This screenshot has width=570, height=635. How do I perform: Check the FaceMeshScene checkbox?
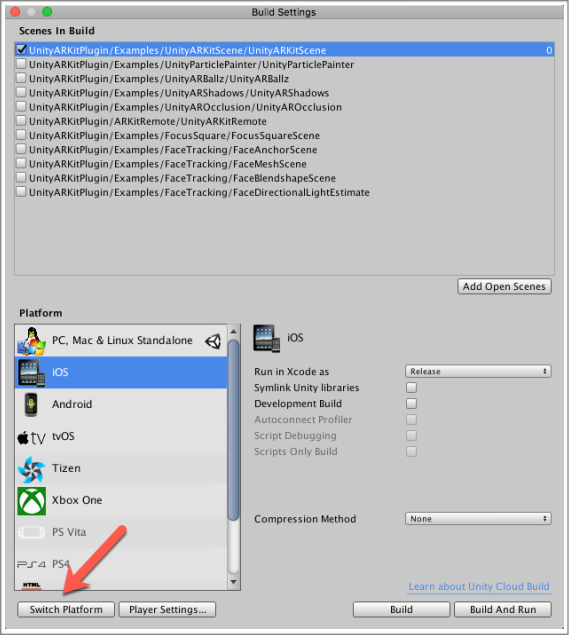point(21,163)
